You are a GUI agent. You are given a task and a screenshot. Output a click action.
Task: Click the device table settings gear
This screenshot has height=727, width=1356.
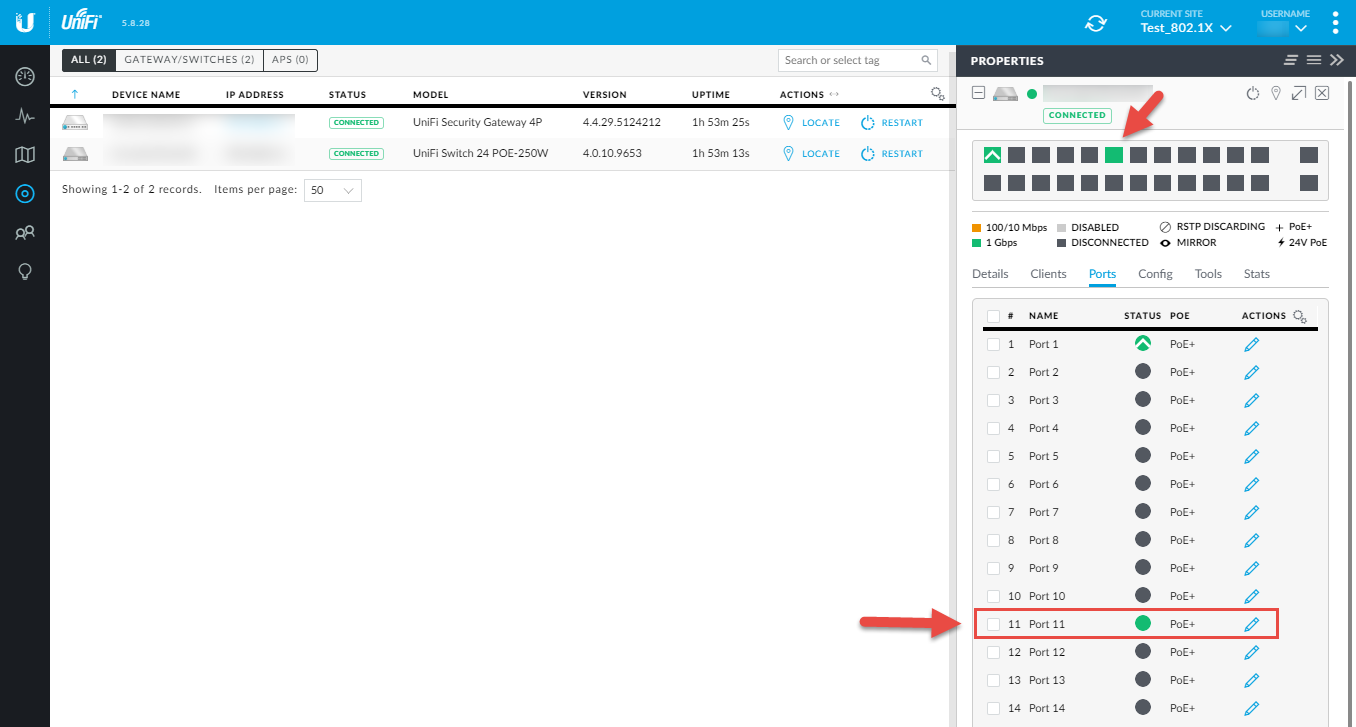pyautogui.click(x=937, y=94)
